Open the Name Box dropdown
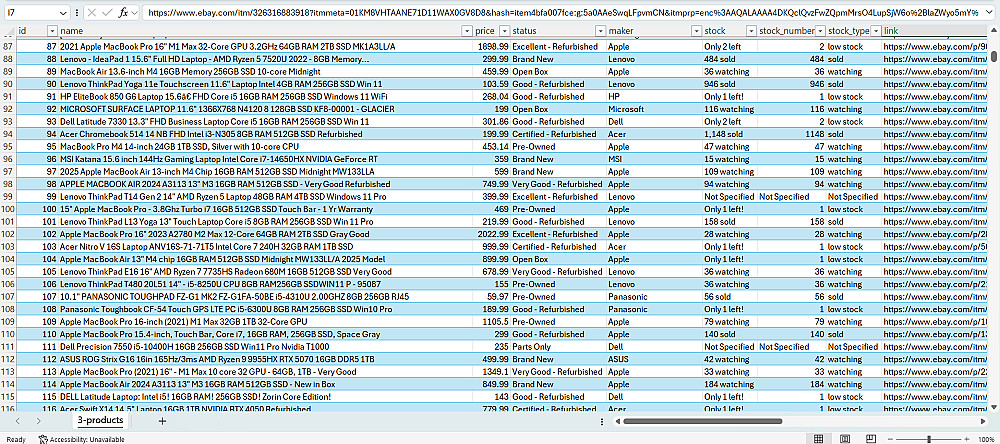The height and width of the screenshot is (444, 1000). (x=63, y=13)
